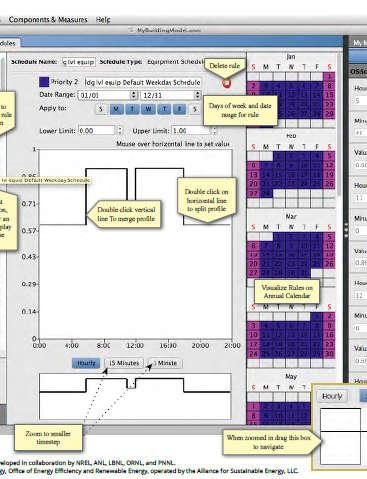Viewport: 367px width, 479px height.
Task: Switch to the 1 Minute timestep
Action: pos(165,363)
